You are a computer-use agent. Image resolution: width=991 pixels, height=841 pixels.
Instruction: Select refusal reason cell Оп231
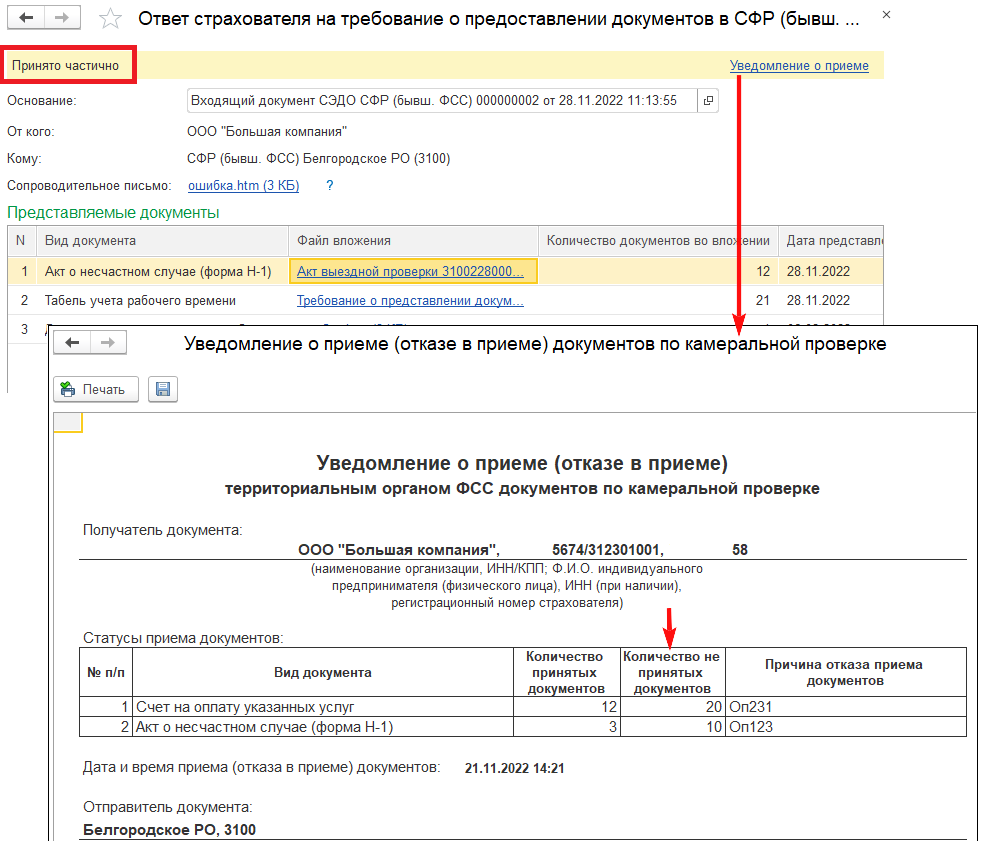coord(846,707)
